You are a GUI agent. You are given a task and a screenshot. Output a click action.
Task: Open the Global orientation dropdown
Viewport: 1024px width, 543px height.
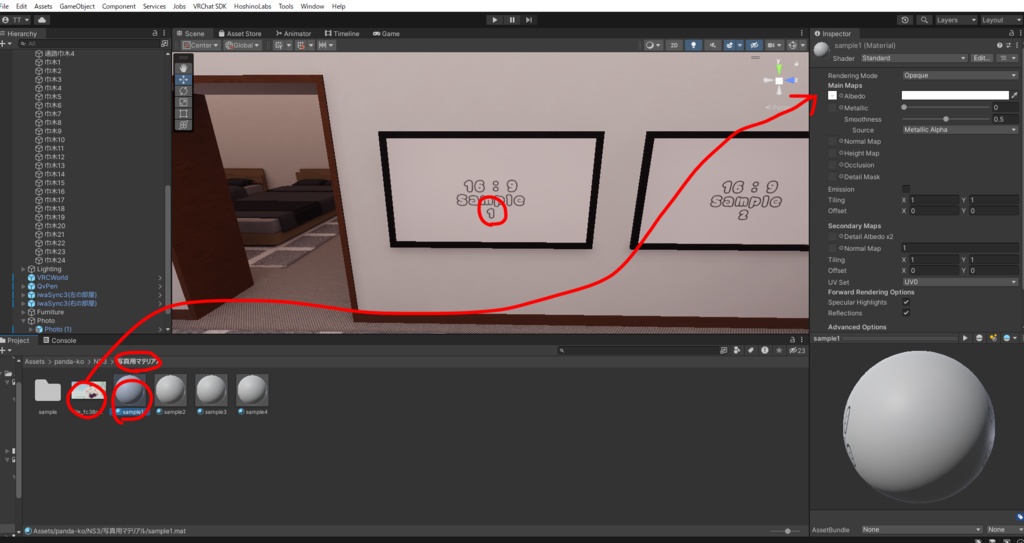tap(242, 45)
